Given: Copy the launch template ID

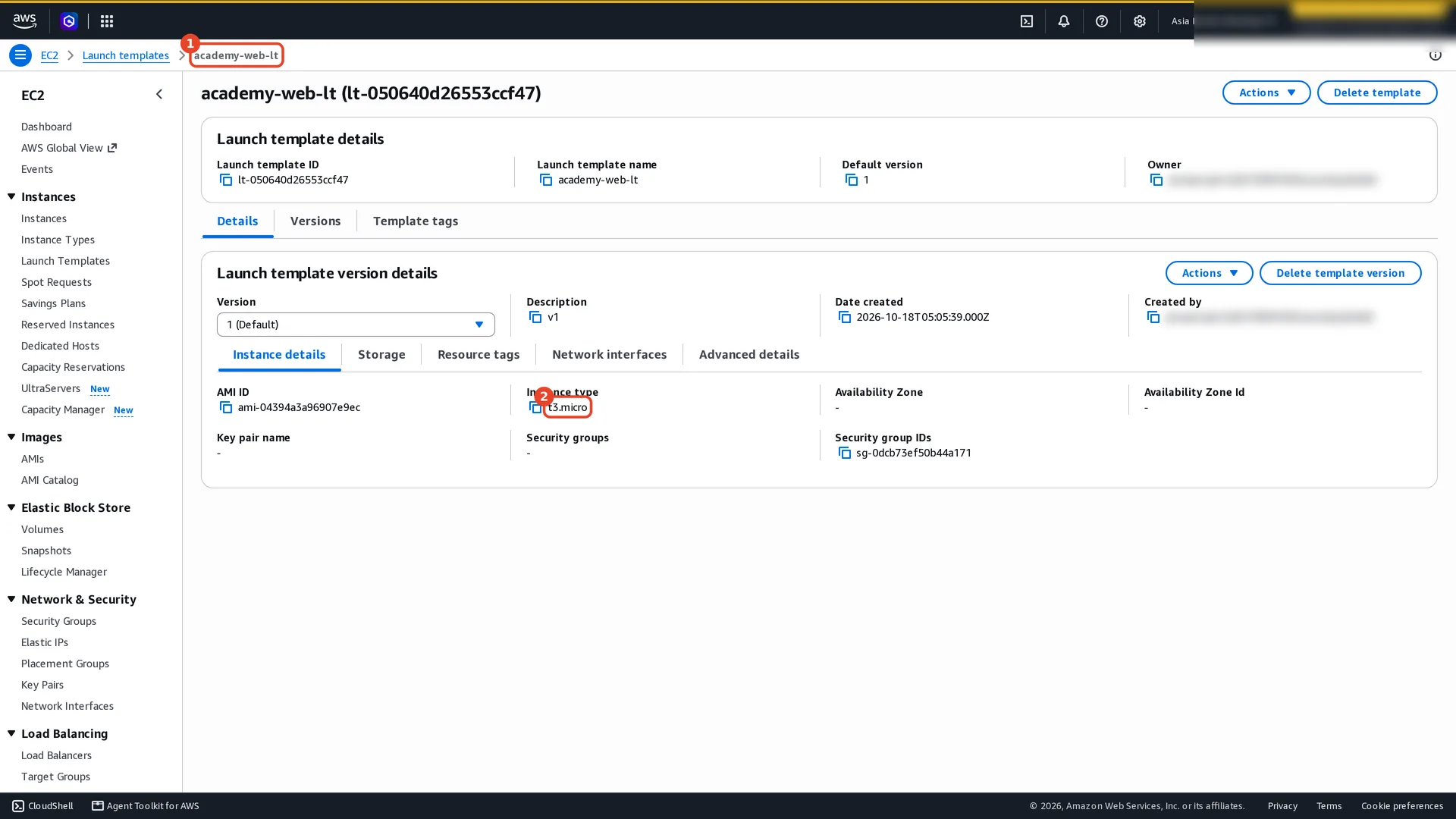Looking at the screenshot, I should pyautogui.click(x=225, y=180).
